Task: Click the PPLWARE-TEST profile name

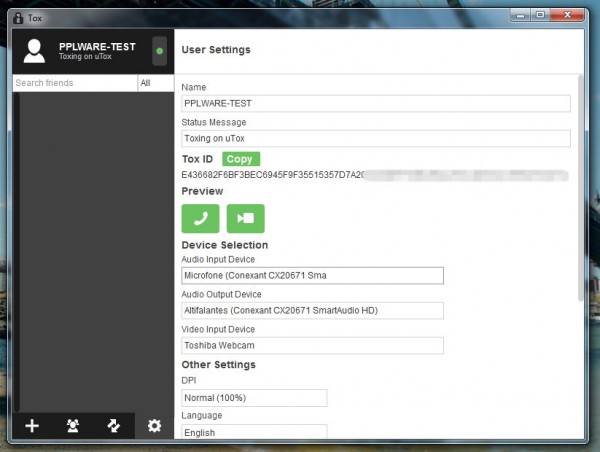Action: click(x=97, y=47)
